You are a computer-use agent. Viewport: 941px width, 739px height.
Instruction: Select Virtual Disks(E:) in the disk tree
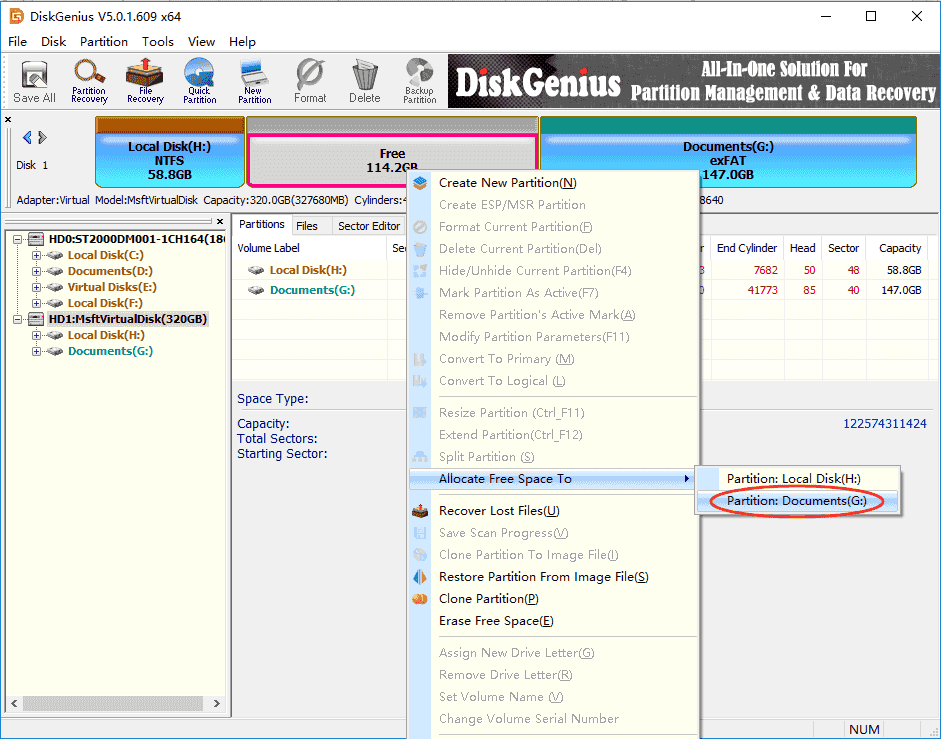click(x=112, y=287)
